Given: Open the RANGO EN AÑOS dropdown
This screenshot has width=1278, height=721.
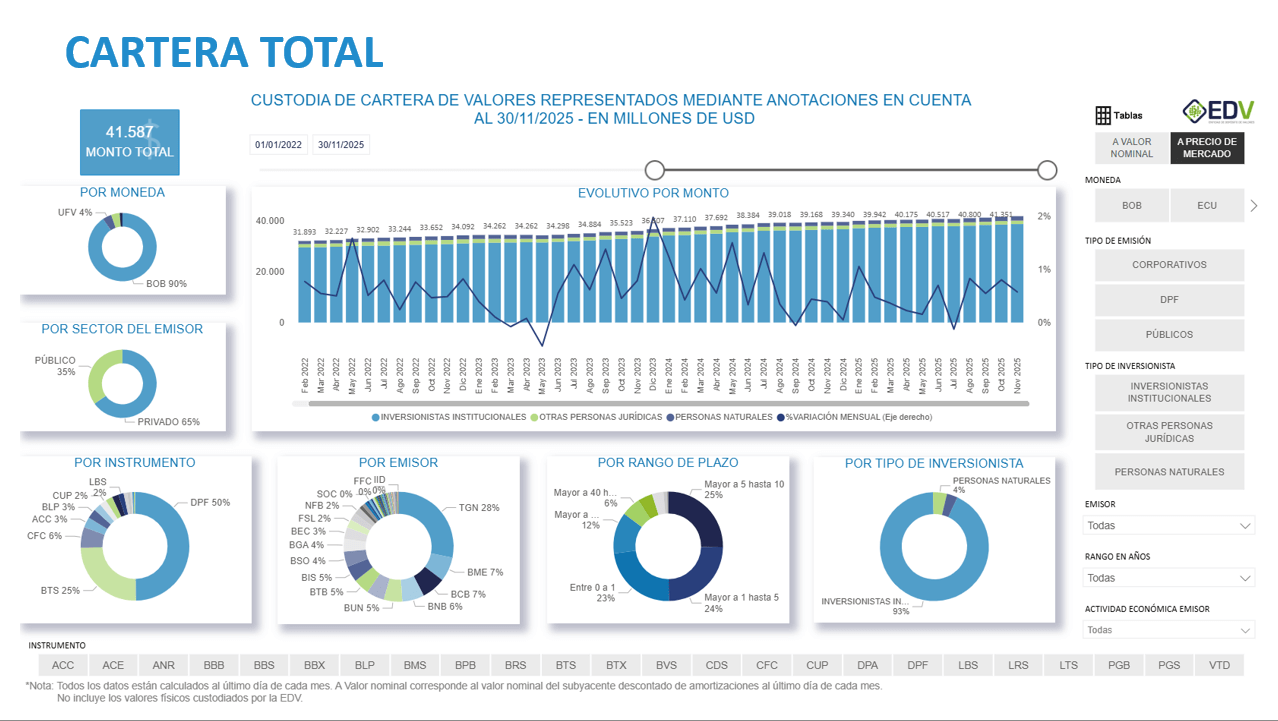Looking at the screenshot, I should (1169, 577).
